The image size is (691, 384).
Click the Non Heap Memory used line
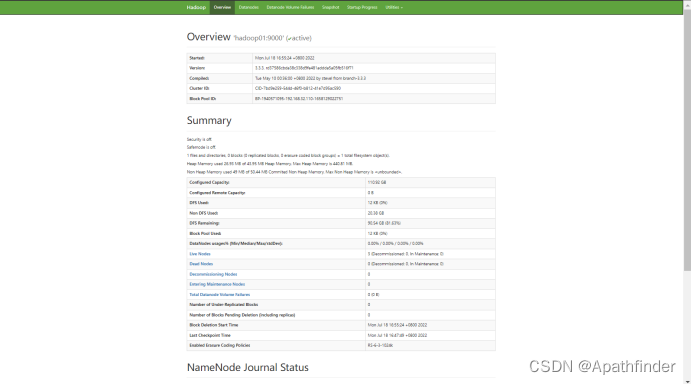(x=294, y=172)
